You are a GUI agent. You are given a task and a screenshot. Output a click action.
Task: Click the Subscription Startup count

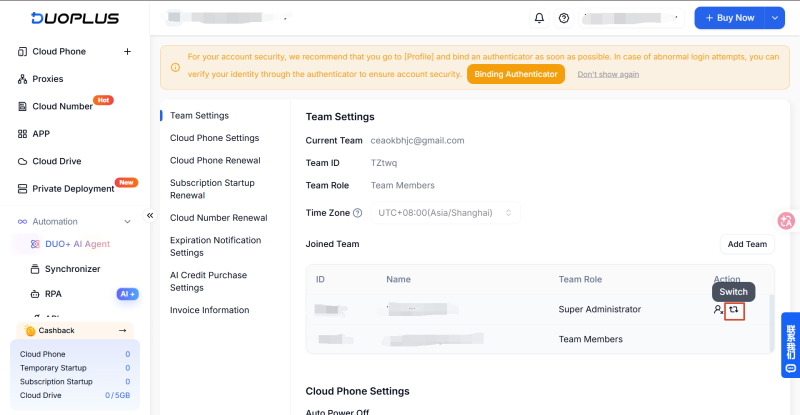click(128, 382)
